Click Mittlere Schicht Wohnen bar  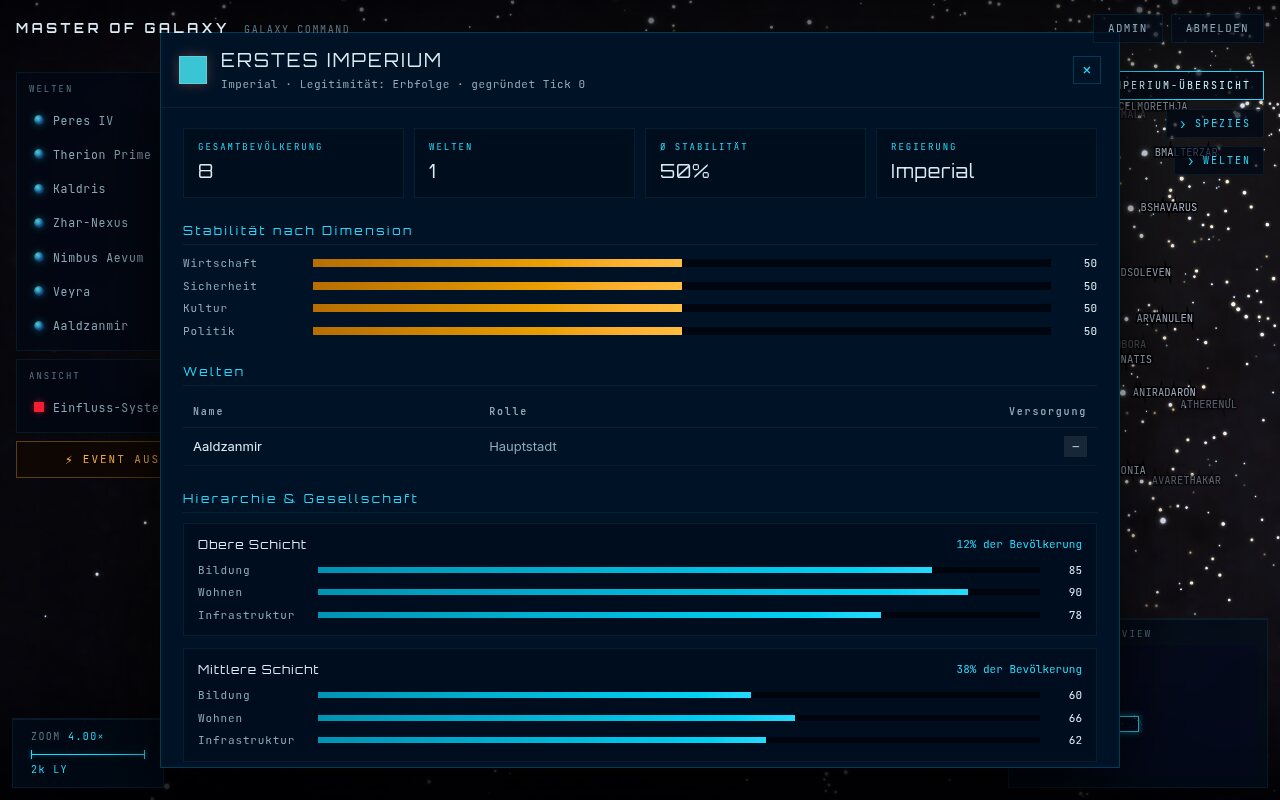pyautogui.click(x=679, y=718)
